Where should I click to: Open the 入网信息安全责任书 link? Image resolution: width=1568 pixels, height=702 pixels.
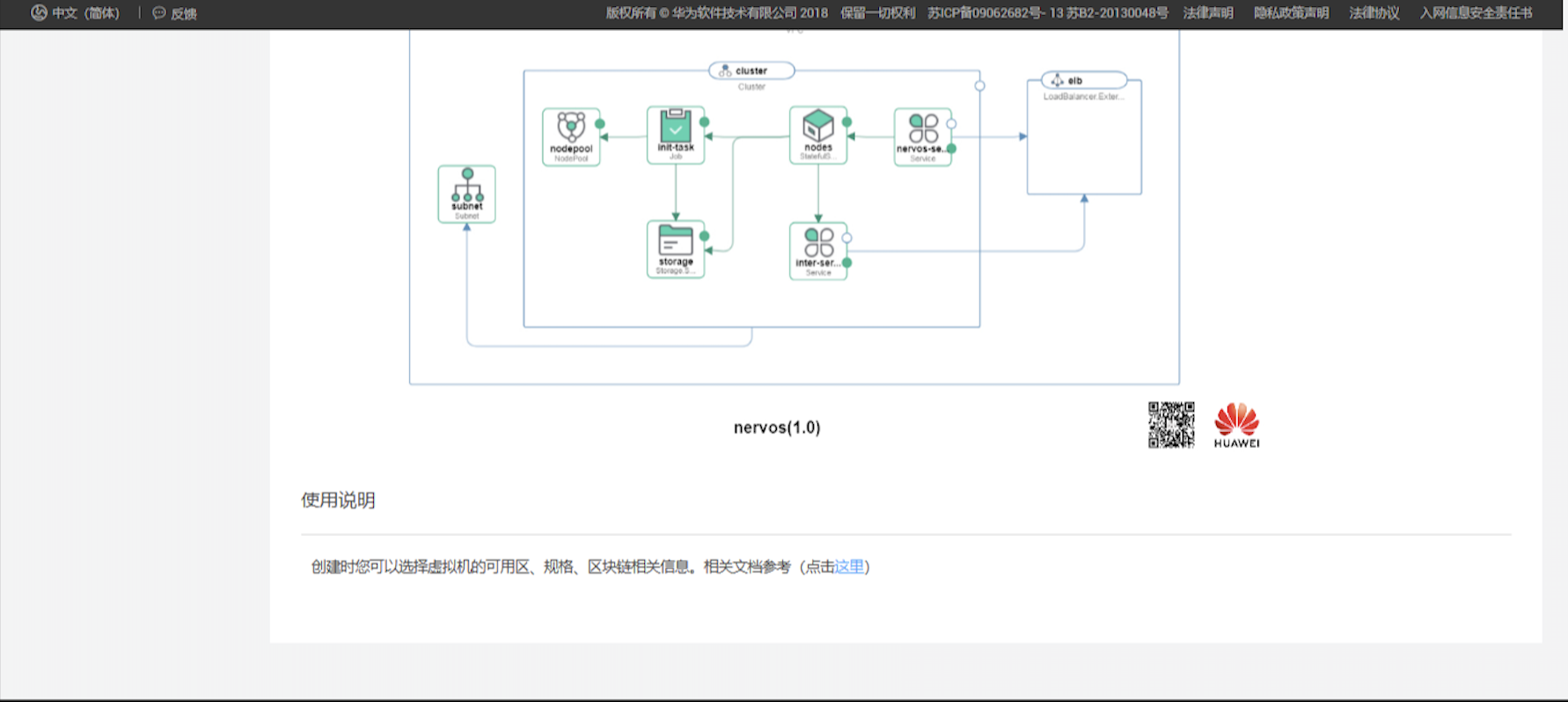(1476, 13)
